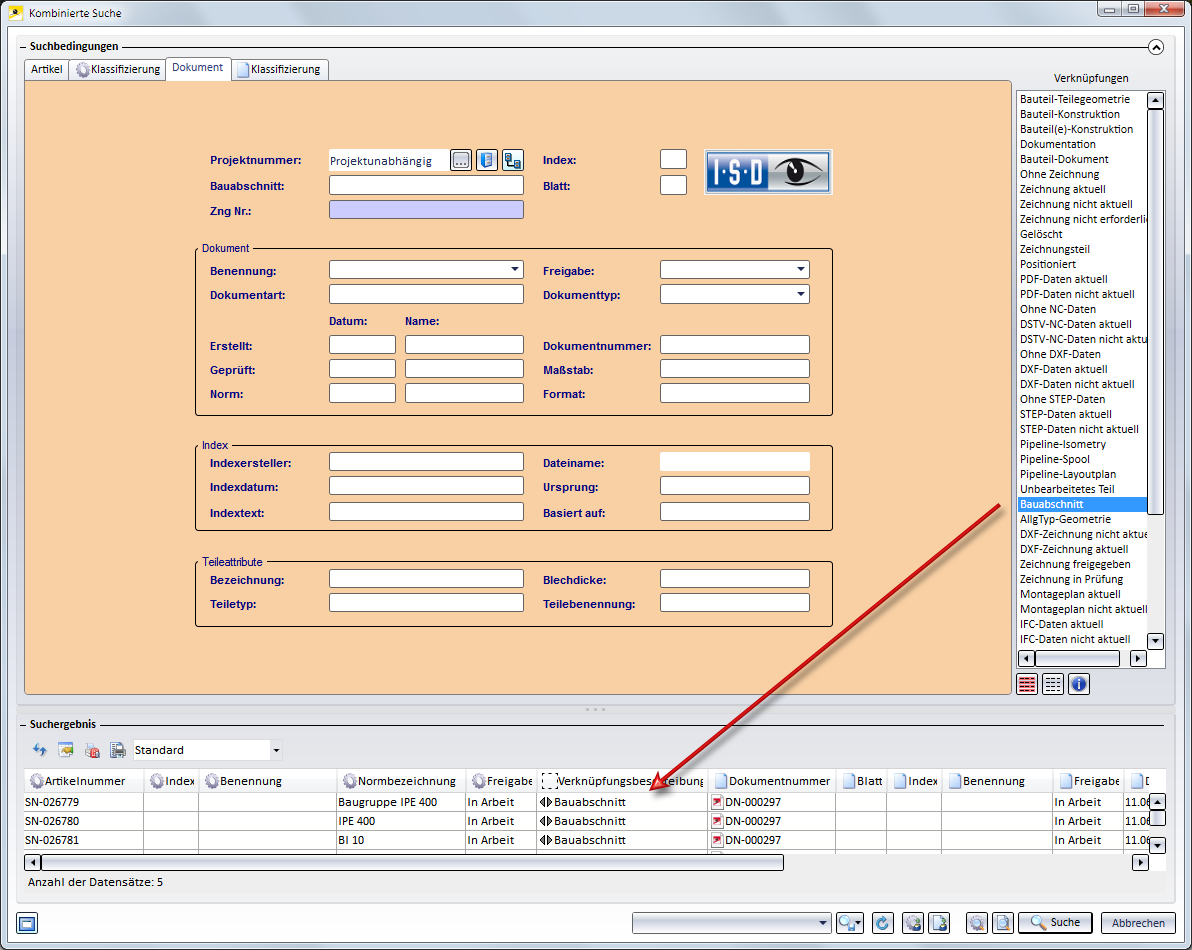Switch to Klassifizierung tab with document icon
Image resolution: width=1192 pixels, height=950 pixels.
pos(280,69)
